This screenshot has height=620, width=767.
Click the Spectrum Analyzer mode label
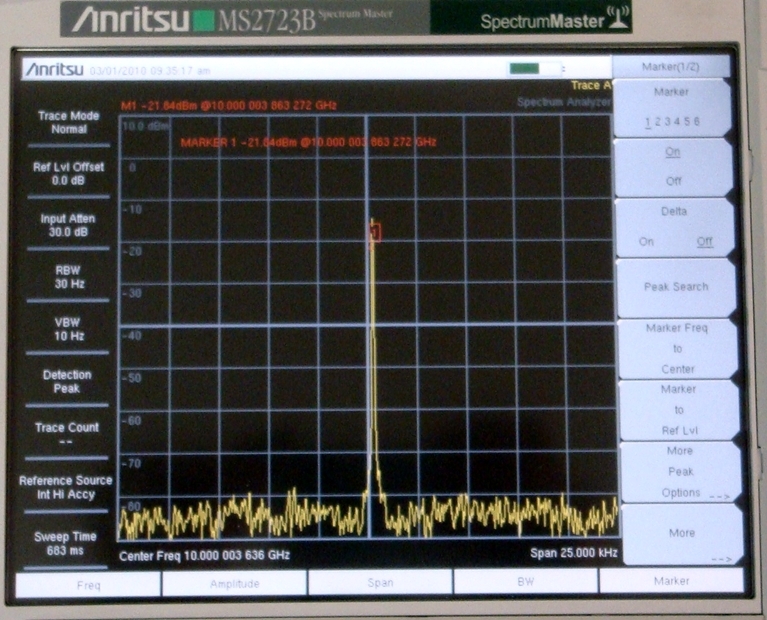tap(564, 102)
